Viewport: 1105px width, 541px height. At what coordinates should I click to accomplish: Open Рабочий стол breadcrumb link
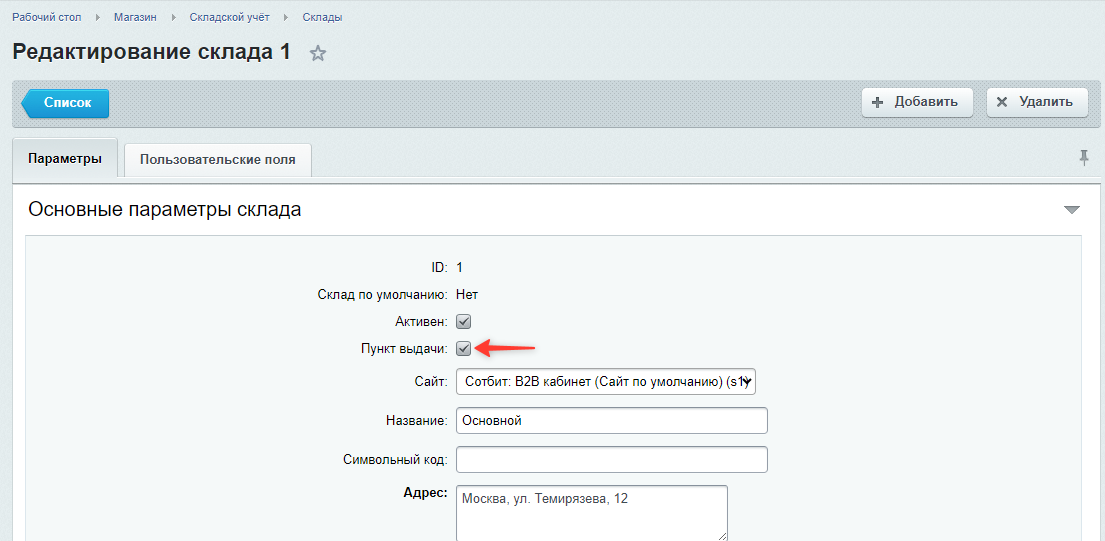pos(47,18)
